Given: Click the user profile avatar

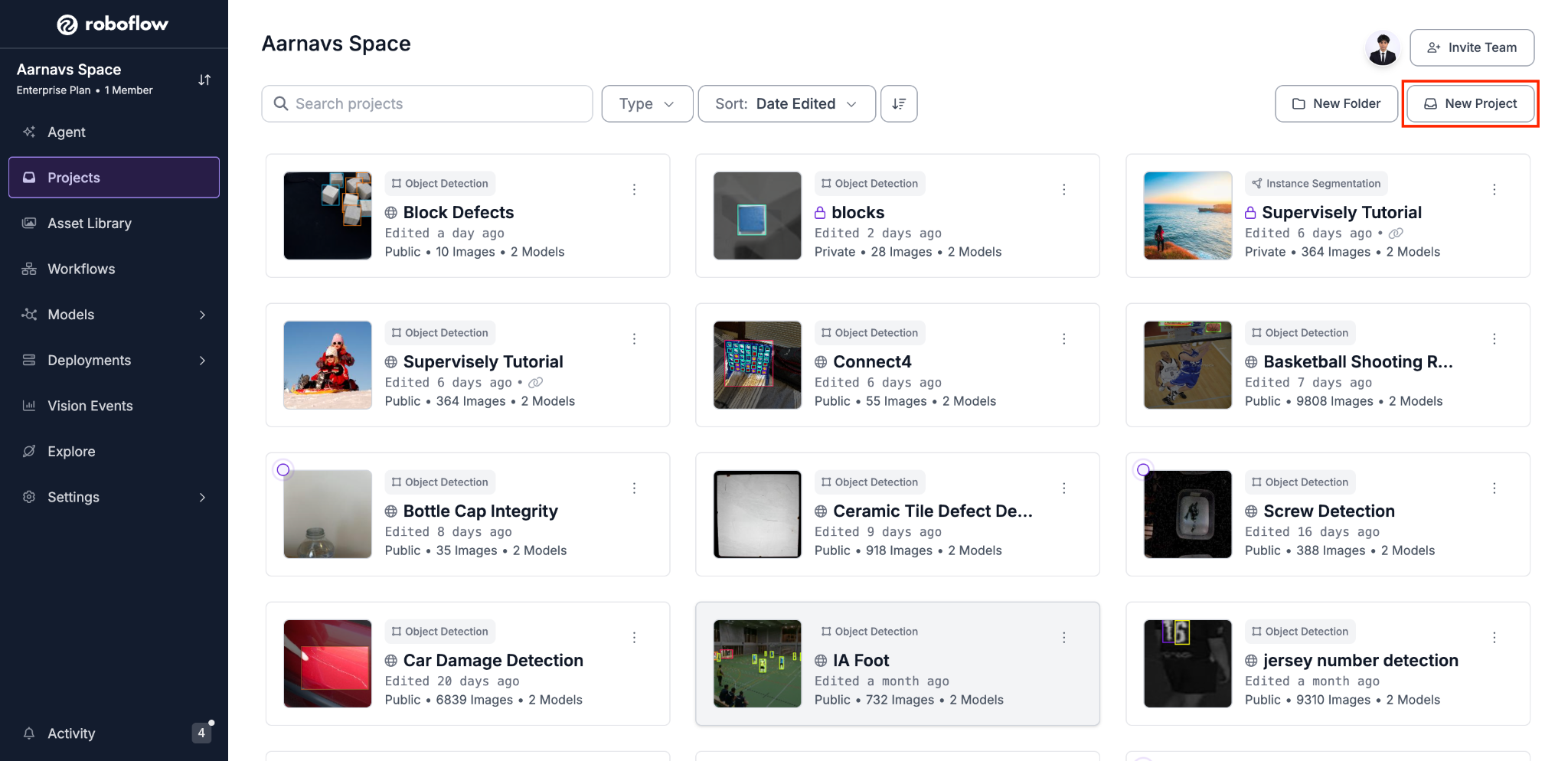Looking at the screenshot, I should click(1383, 48).
